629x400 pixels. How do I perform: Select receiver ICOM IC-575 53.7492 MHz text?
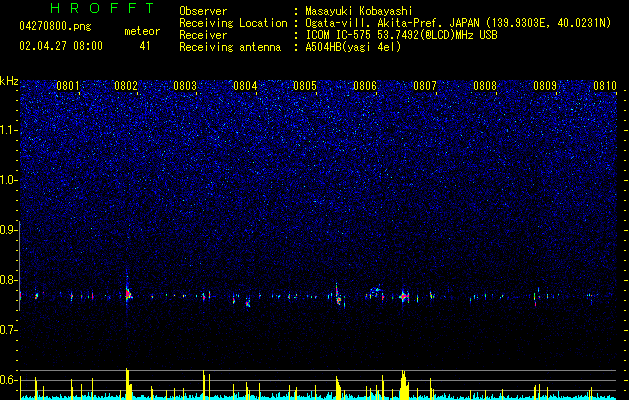point(401,35)
